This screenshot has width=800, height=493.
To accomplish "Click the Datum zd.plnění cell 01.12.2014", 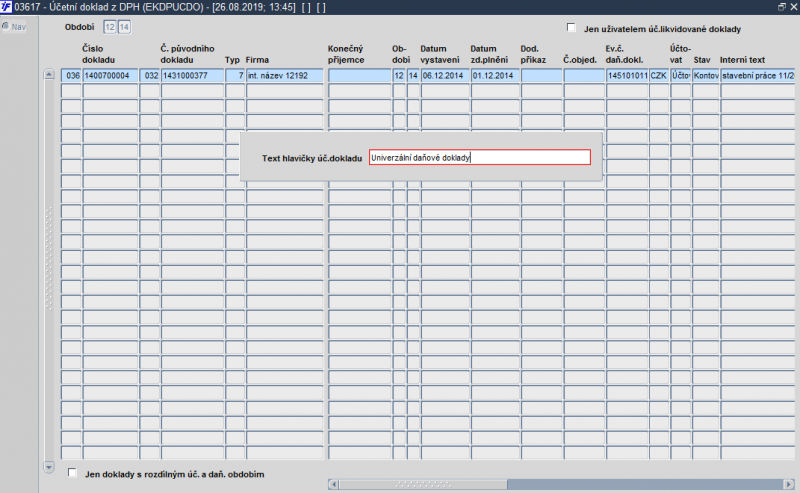I will point(495,76).
